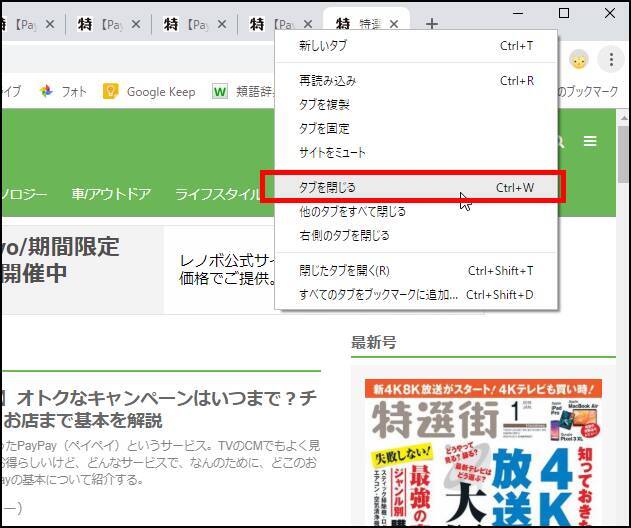631x528 pixels.
Task: Select タブを複製 menu entry
Action: 324,104
